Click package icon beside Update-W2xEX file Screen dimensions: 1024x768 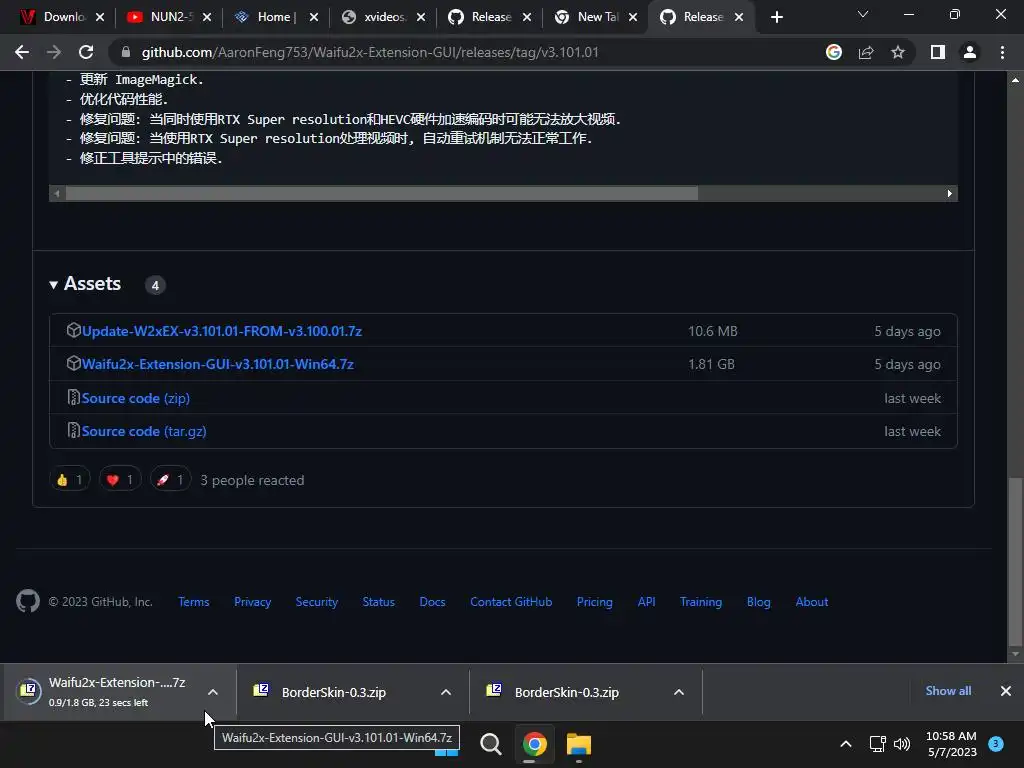click(x=73, y=330)
